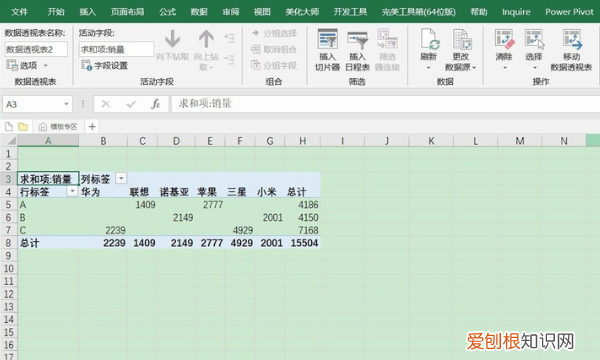Click the formula bar cancel X icon

coord(106,104)
